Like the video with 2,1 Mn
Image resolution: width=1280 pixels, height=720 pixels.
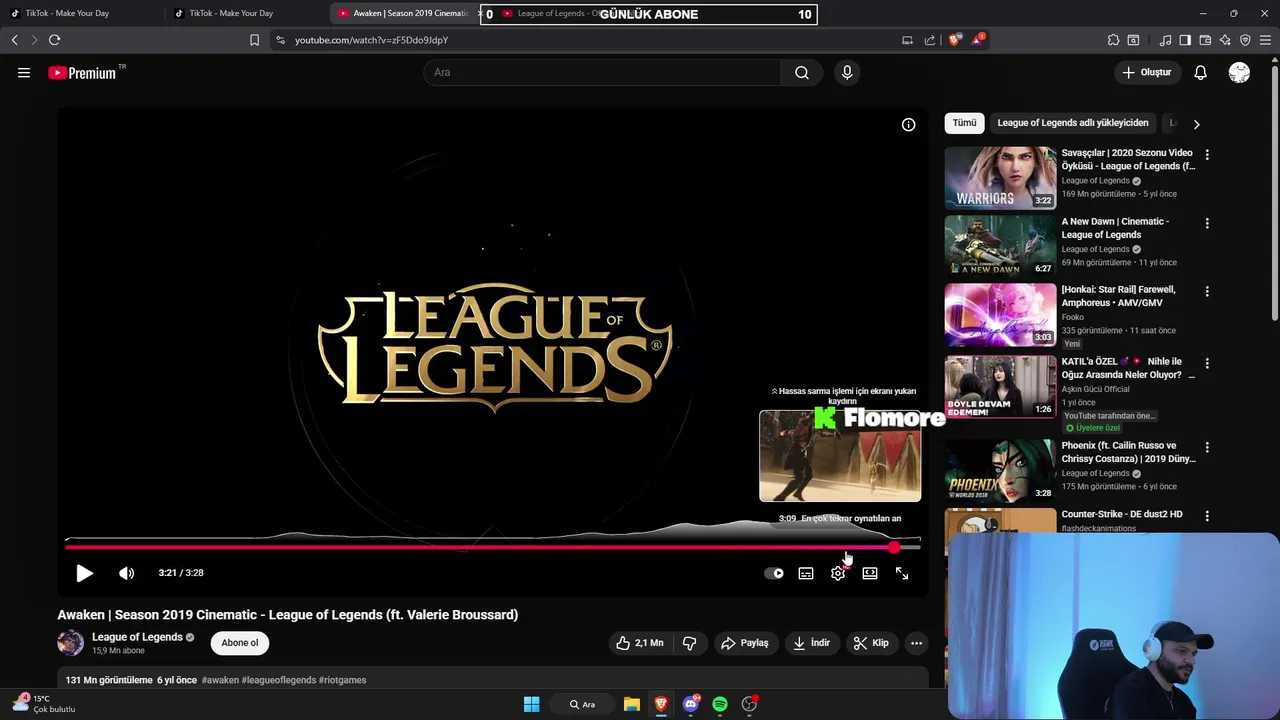(x=640, y=643)
